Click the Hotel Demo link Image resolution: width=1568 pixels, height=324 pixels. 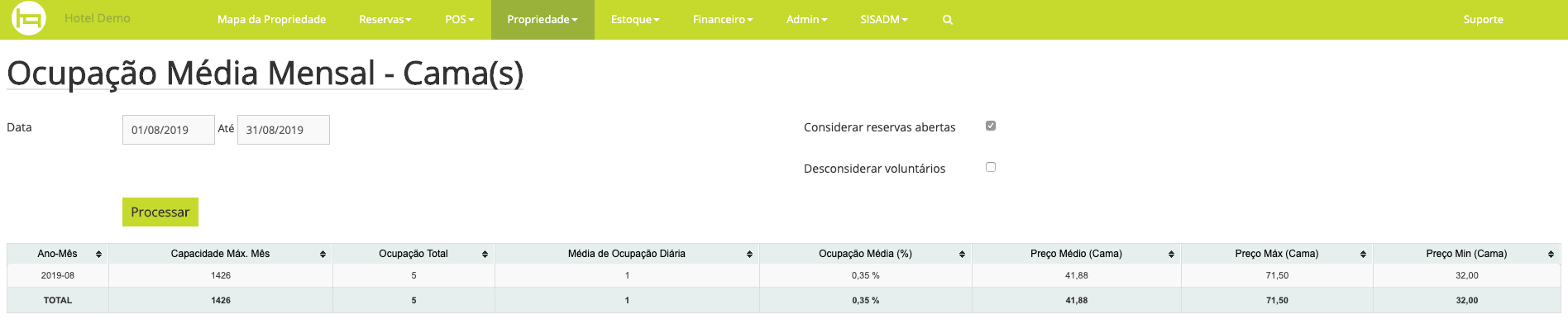pyautogui.click(x=98, y=18)
